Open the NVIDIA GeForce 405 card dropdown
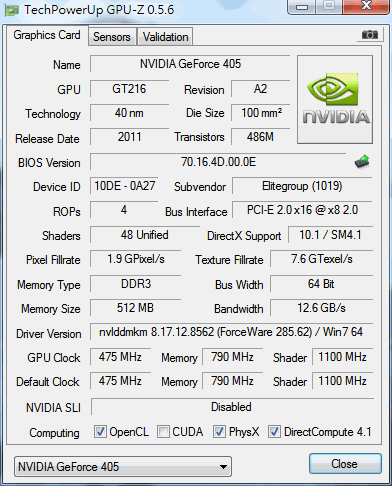 tap(123, 466)
